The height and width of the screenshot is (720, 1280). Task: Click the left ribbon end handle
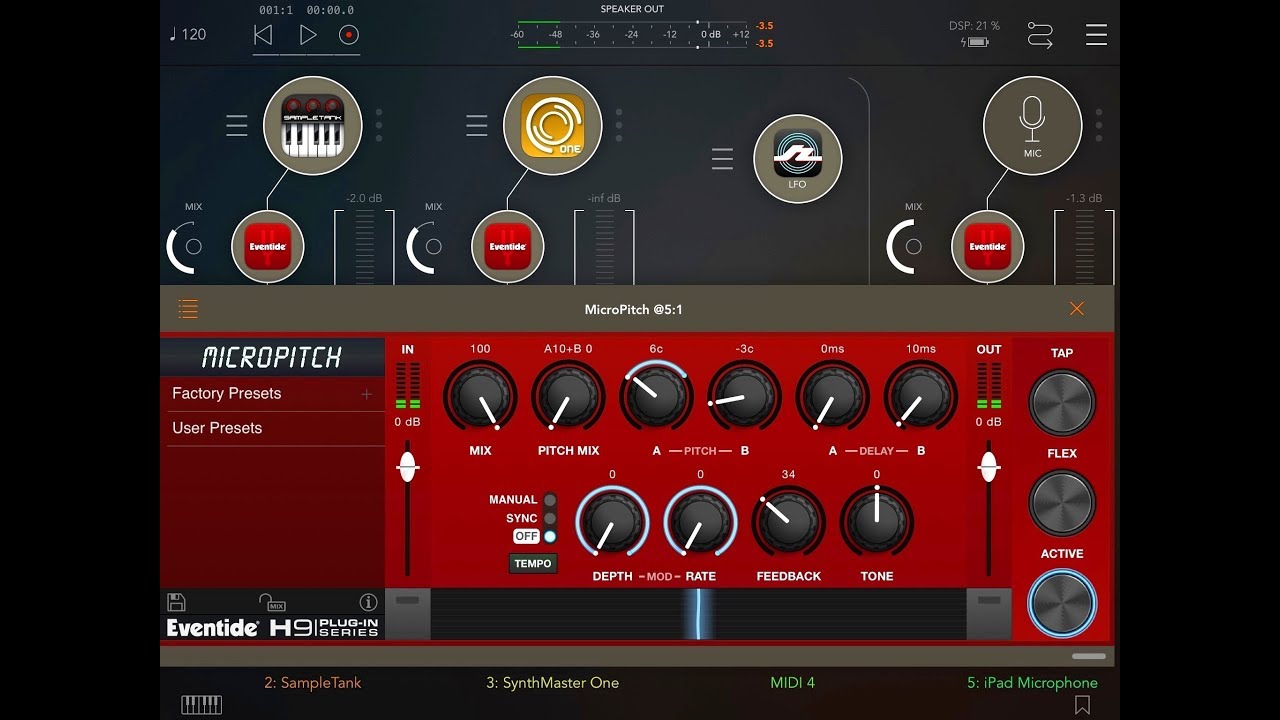pos(408,614)
